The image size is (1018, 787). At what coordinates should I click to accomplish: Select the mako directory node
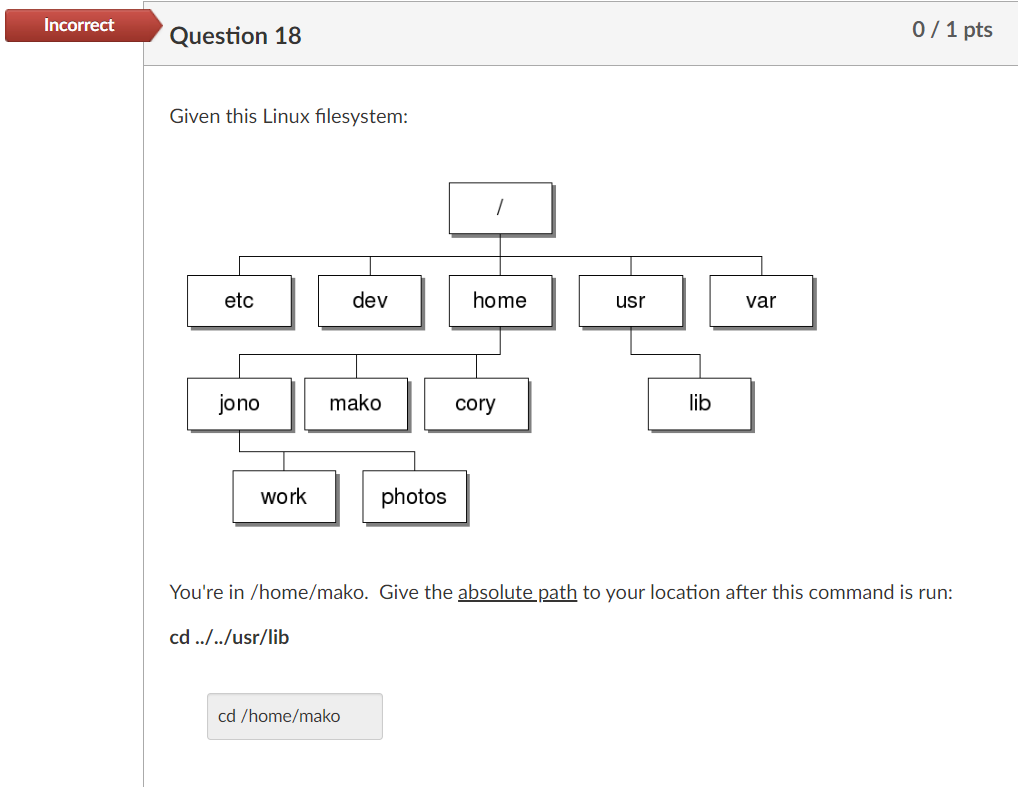(x=356, y=403)
